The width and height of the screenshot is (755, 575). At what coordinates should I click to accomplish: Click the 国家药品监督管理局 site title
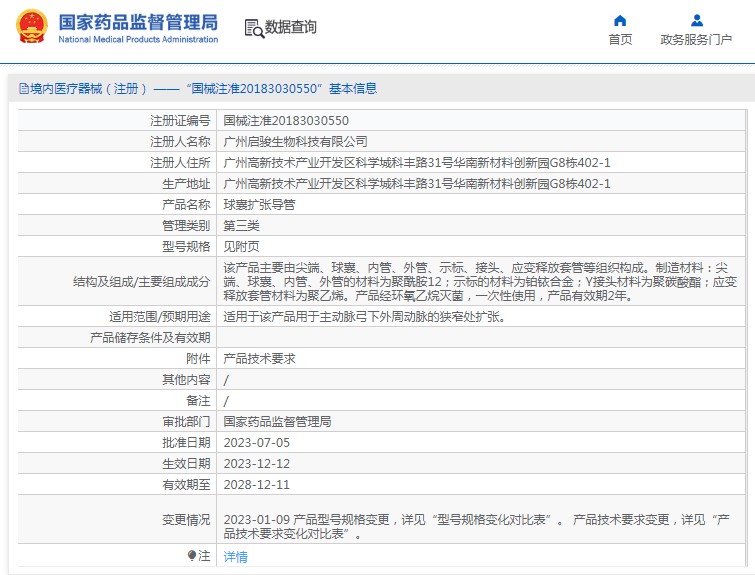138,22
